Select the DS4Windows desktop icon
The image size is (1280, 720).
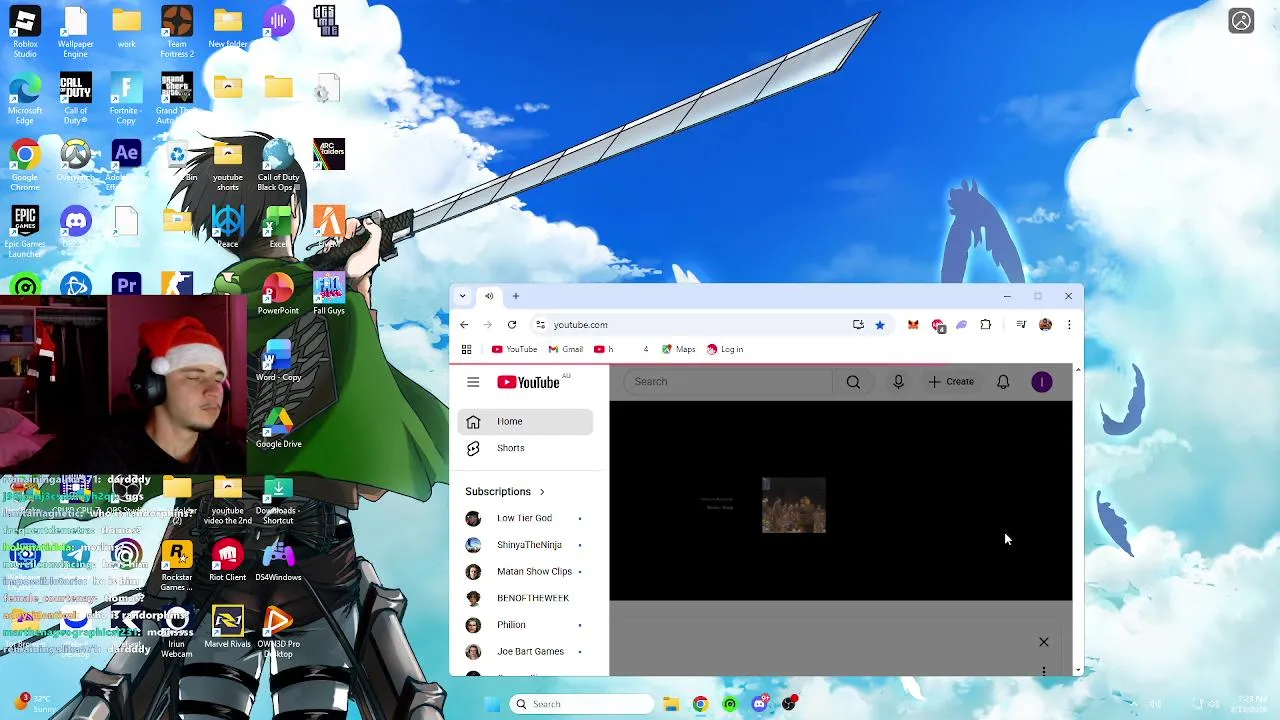[278, 561]
